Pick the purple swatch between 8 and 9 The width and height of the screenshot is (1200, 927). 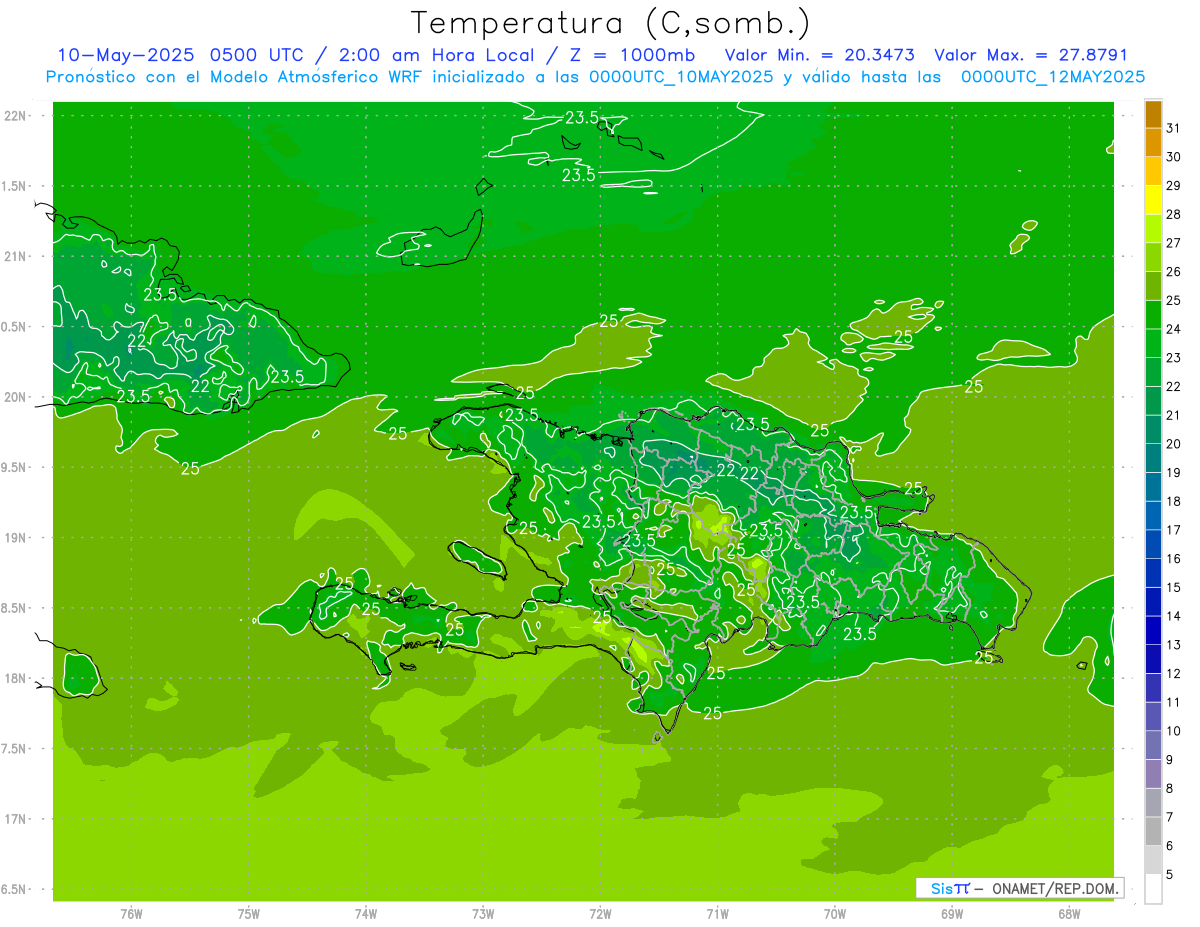1153,774
